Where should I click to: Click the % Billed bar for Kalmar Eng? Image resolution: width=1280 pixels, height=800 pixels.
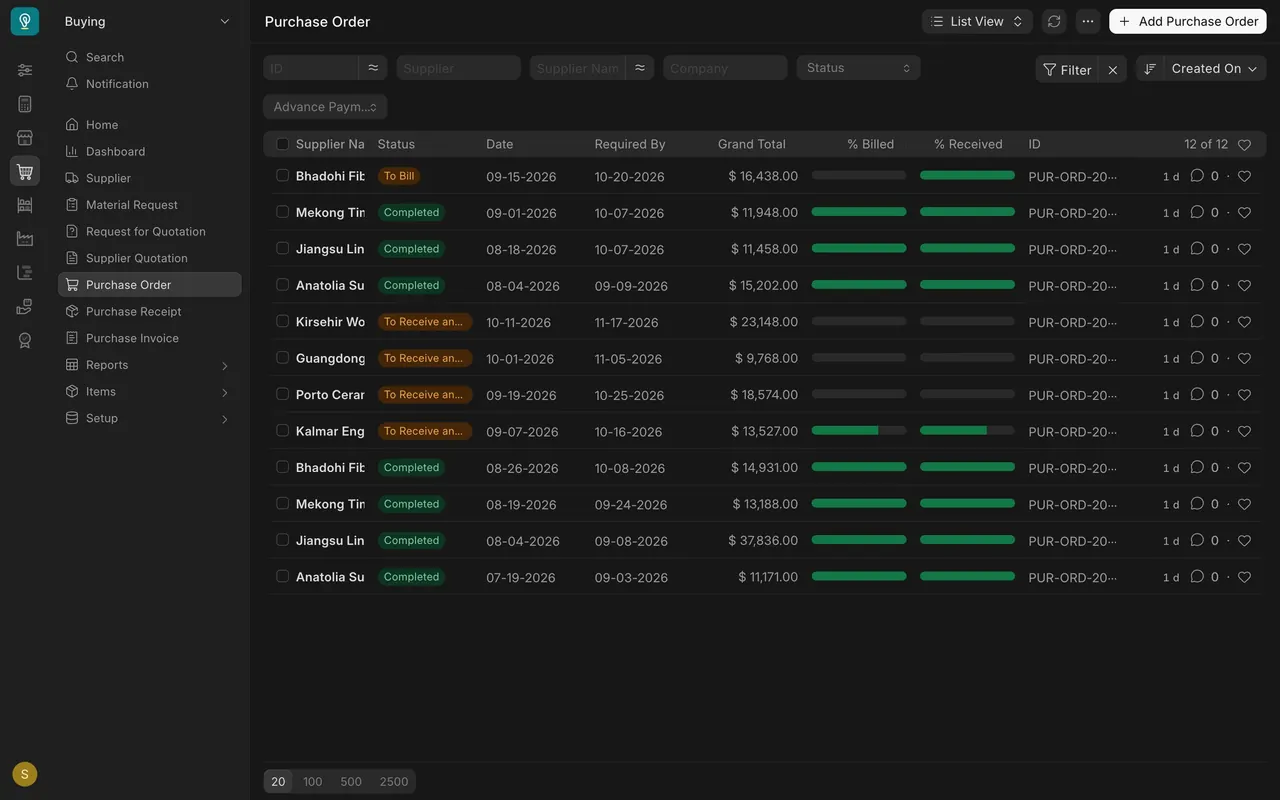click(859, 430)
